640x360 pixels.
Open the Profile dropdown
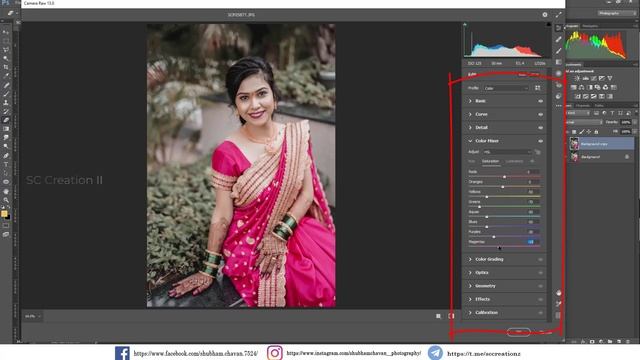(x=506, y=88)
